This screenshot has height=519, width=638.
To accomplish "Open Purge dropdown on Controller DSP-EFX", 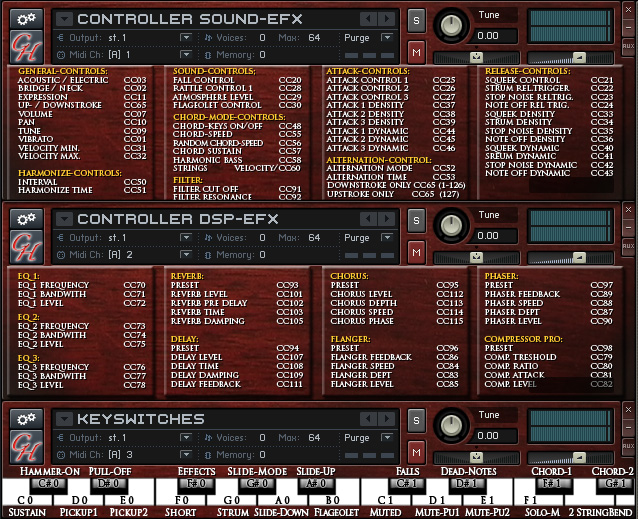I will (385, 238).
